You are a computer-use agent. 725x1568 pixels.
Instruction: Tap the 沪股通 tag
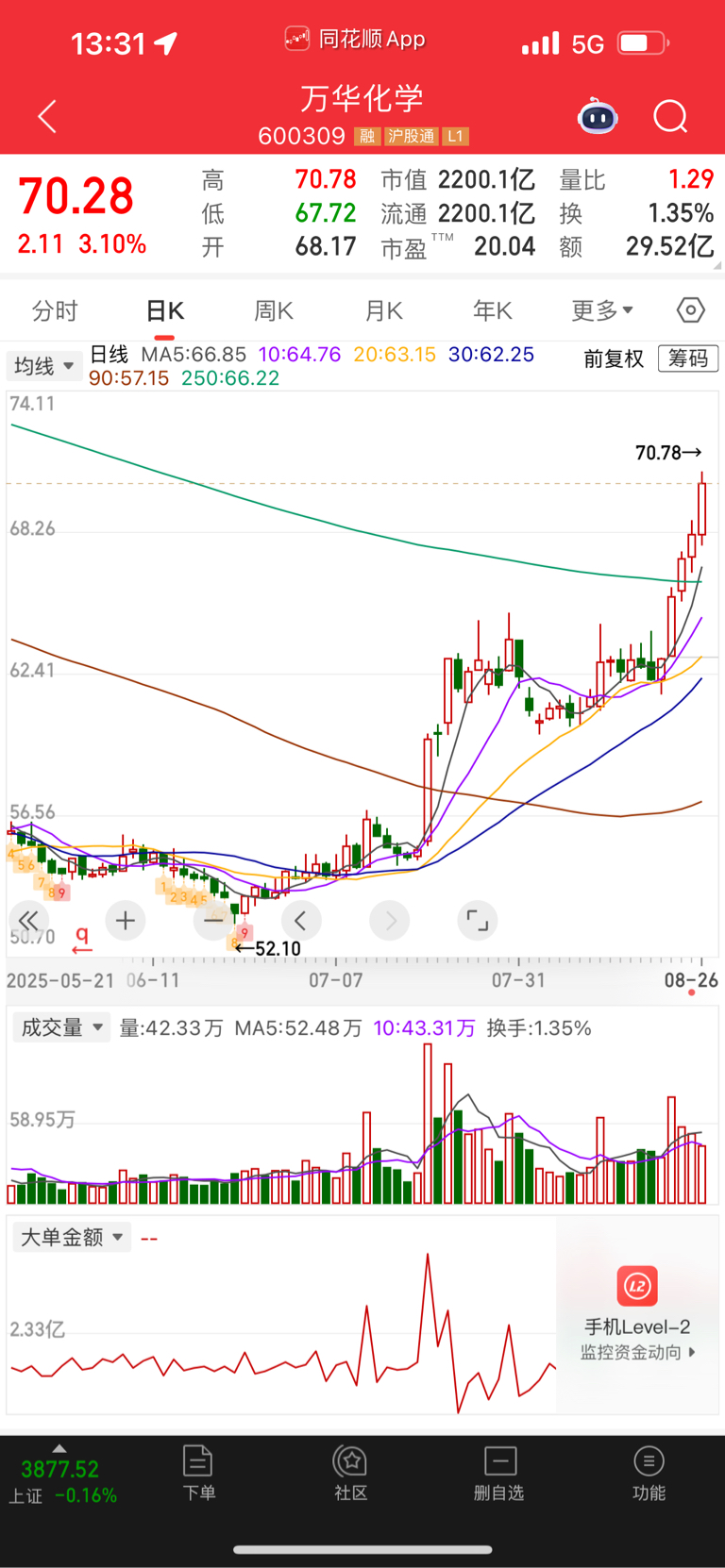(x=413, y=137)
